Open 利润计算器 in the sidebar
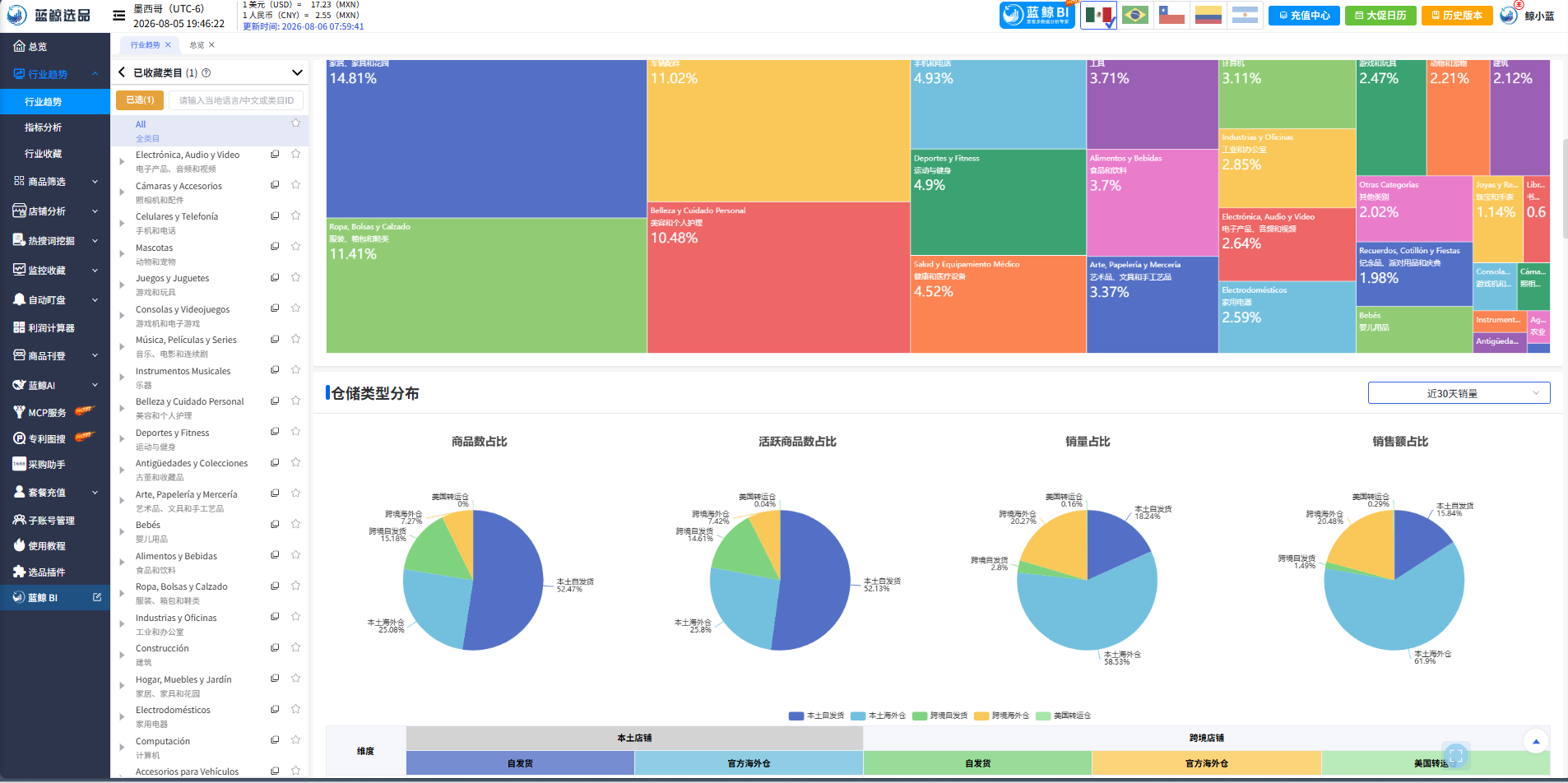1568x783 pixels. (51, 328)
